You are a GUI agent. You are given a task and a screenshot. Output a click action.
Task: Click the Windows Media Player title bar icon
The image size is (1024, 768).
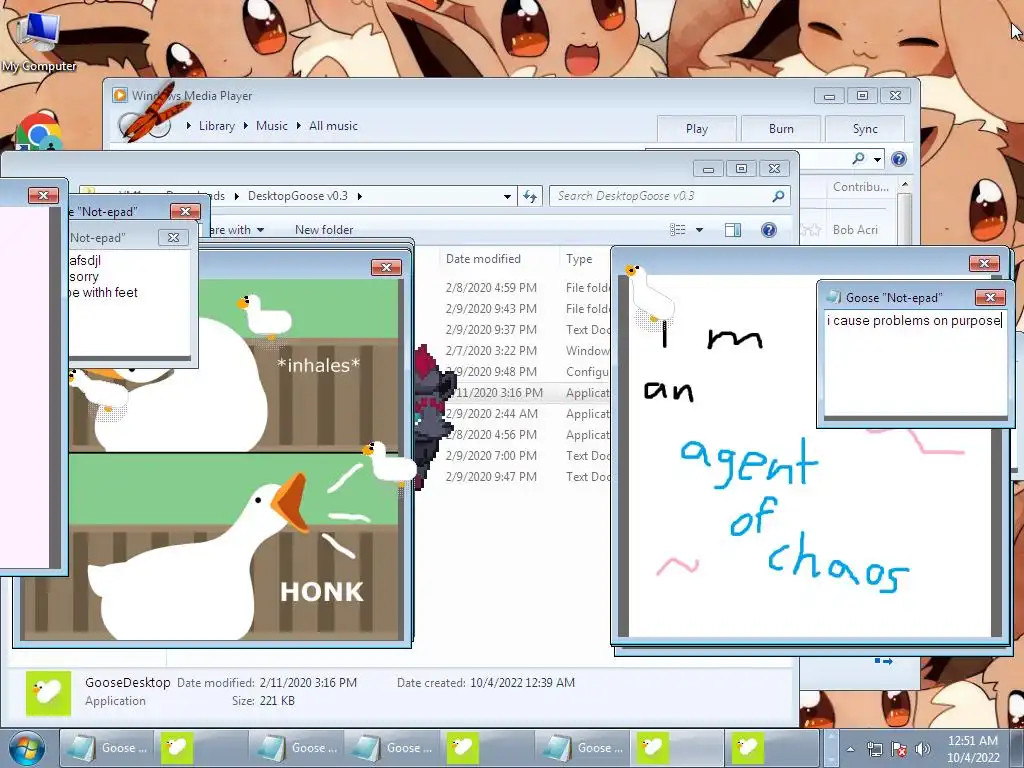120,95
